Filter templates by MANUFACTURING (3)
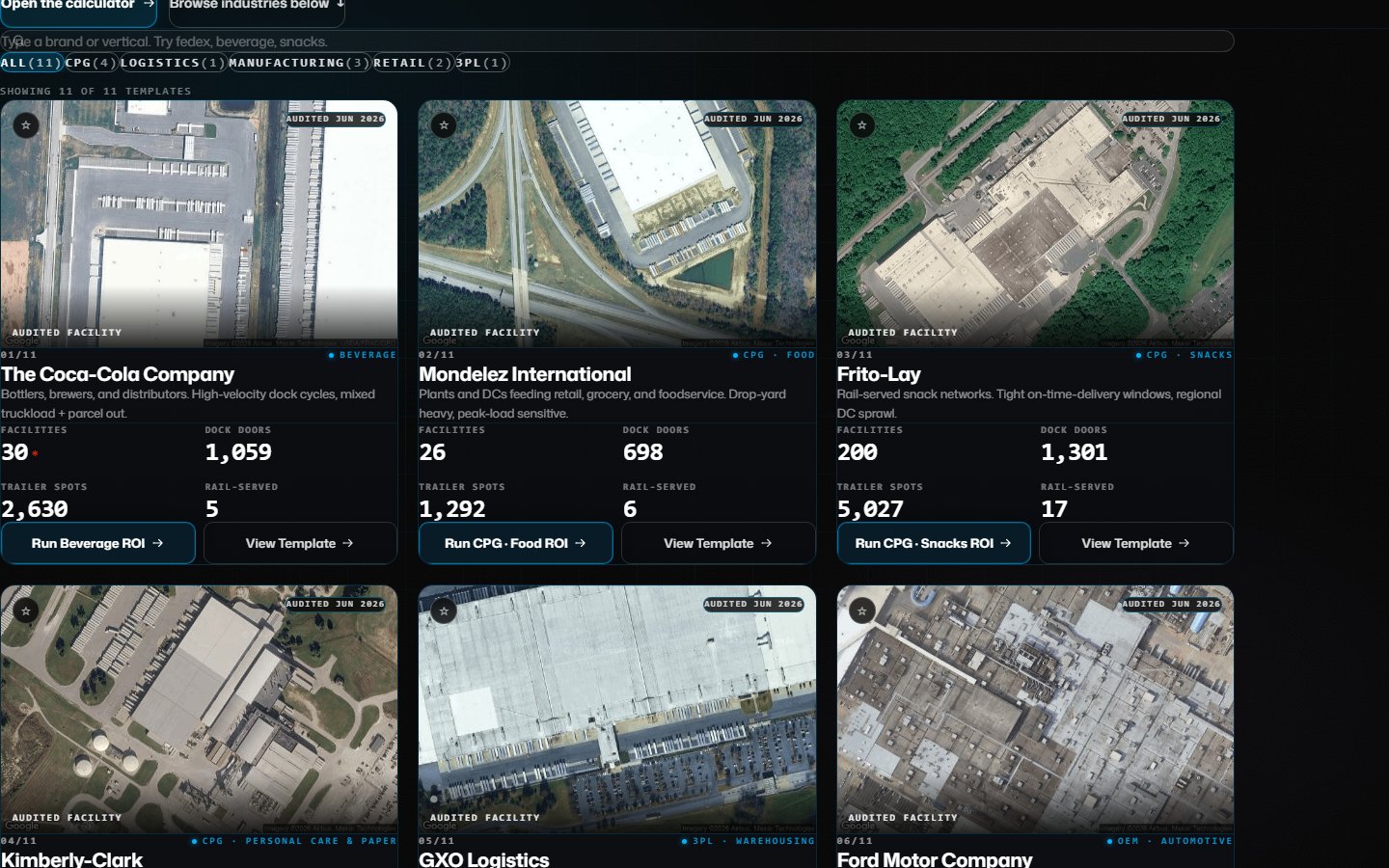Viewport: 1389px width, 868px height. (298, 63)
